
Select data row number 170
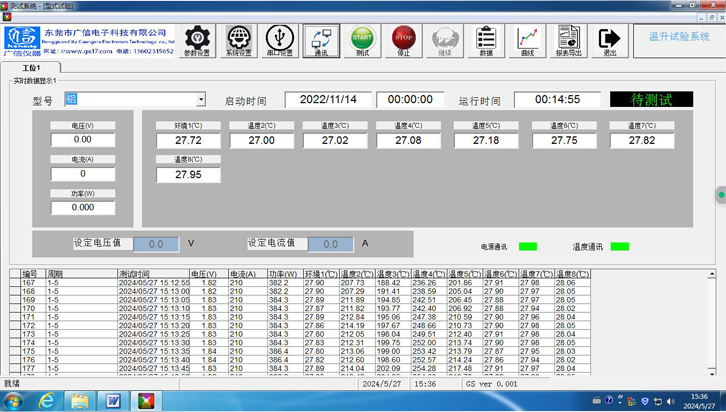(x=29, y=309)
